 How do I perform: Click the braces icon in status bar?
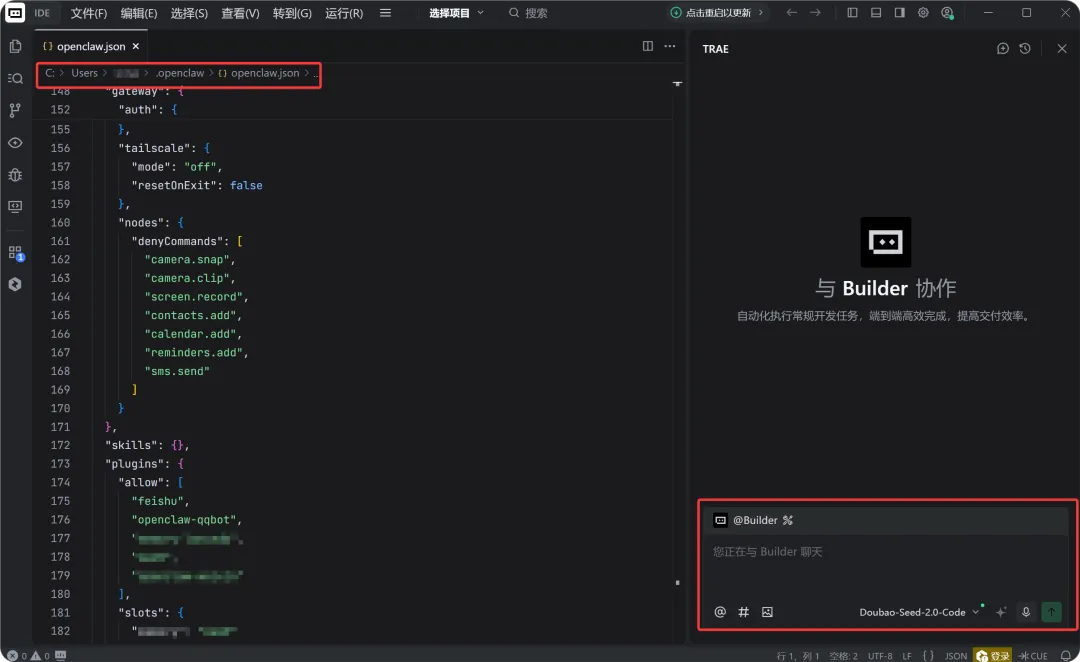pyautogui.click(x=928, y=656)
